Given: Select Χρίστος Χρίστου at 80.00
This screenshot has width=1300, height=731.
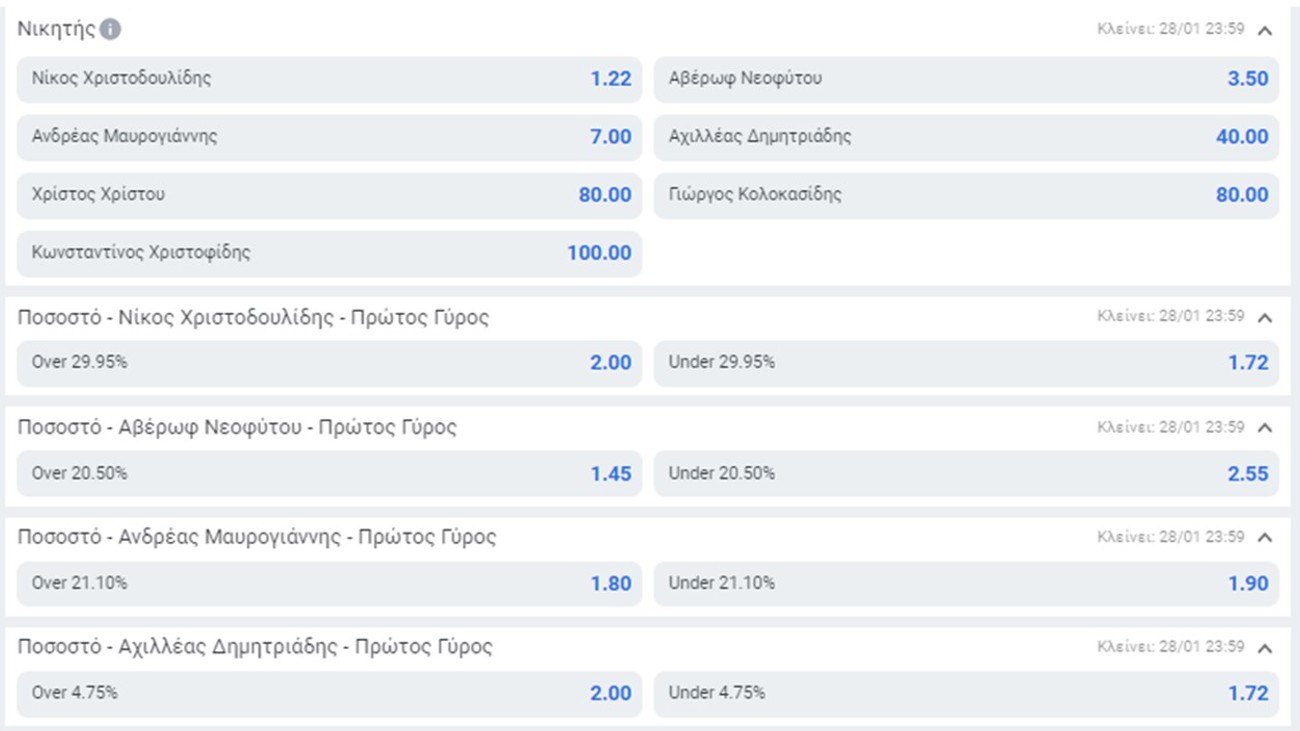Looking at the screenshot, I should (329, 195).
